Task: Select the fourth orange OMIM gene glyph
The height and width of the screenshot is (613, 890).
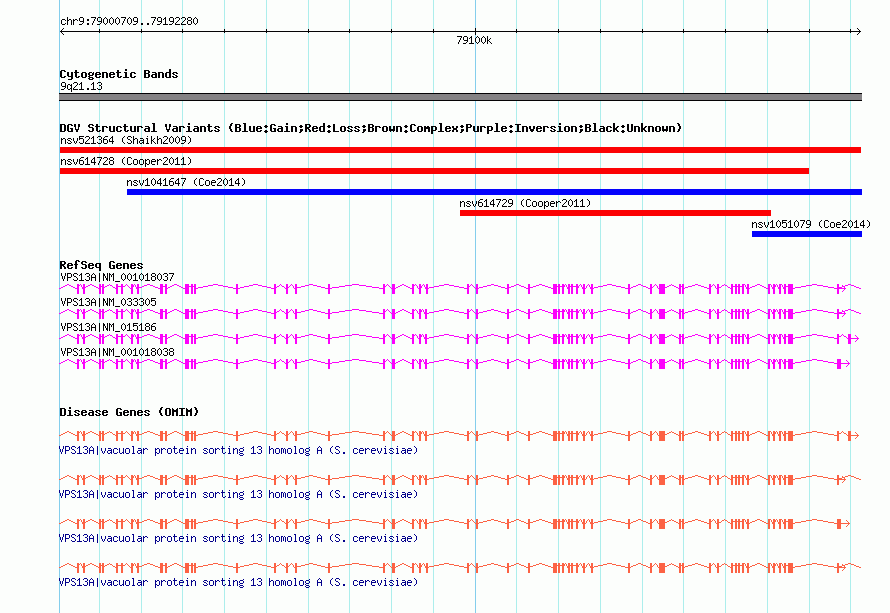Action: [460, 568]
